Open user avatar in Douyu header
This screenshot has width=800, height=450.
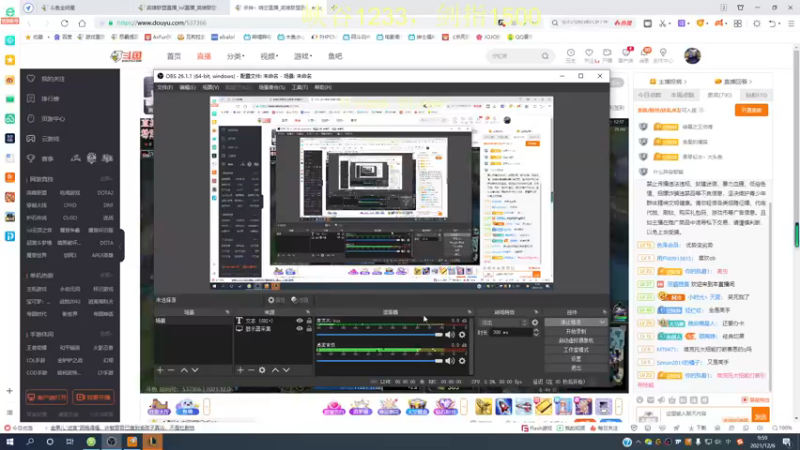[x=692, y=56]
